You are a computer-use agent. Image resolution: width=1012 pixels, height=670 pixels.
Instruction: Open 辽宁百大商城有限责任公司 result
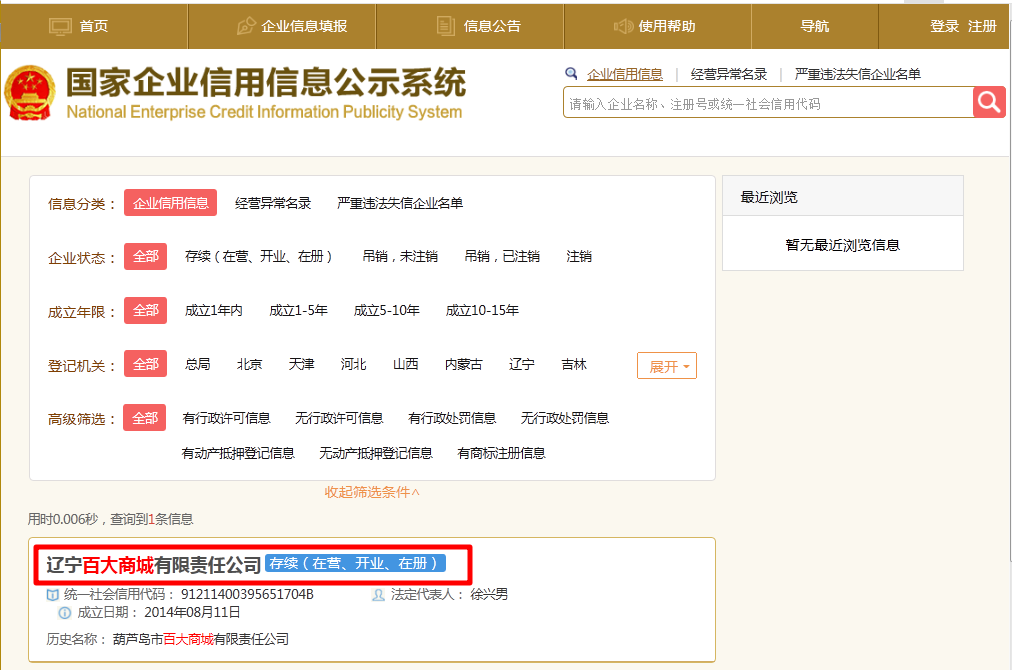coord(154,565)
